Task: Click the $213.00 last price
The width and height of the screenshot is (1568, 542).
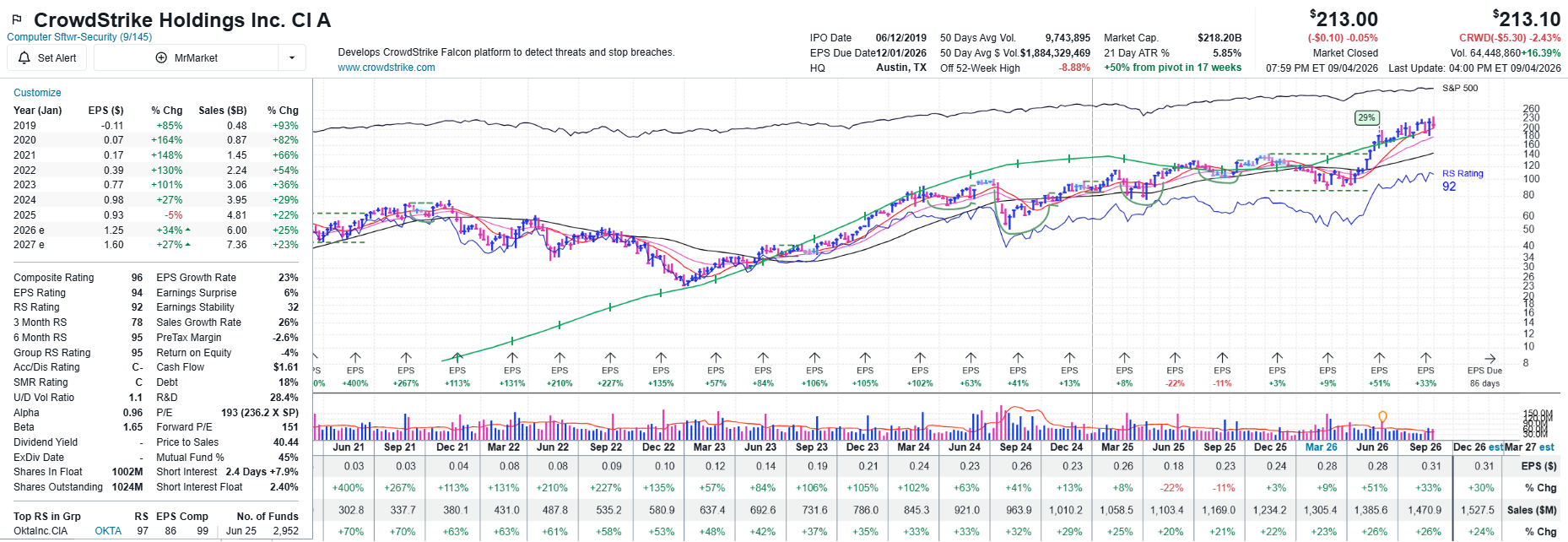Action: tap(1344, 19)
